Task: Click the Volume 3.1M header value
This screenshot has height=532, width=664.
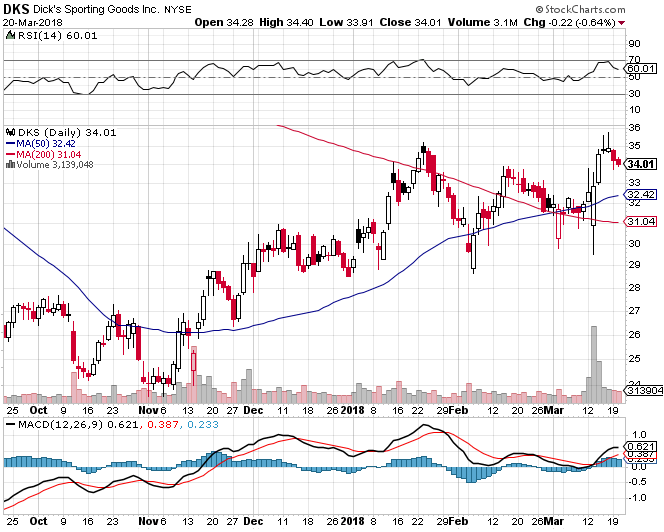Action: coord(483,22)
